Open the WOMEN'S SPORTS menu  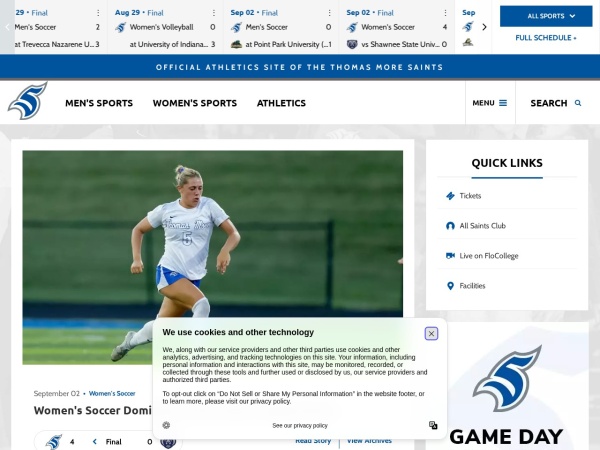point(195,103)
